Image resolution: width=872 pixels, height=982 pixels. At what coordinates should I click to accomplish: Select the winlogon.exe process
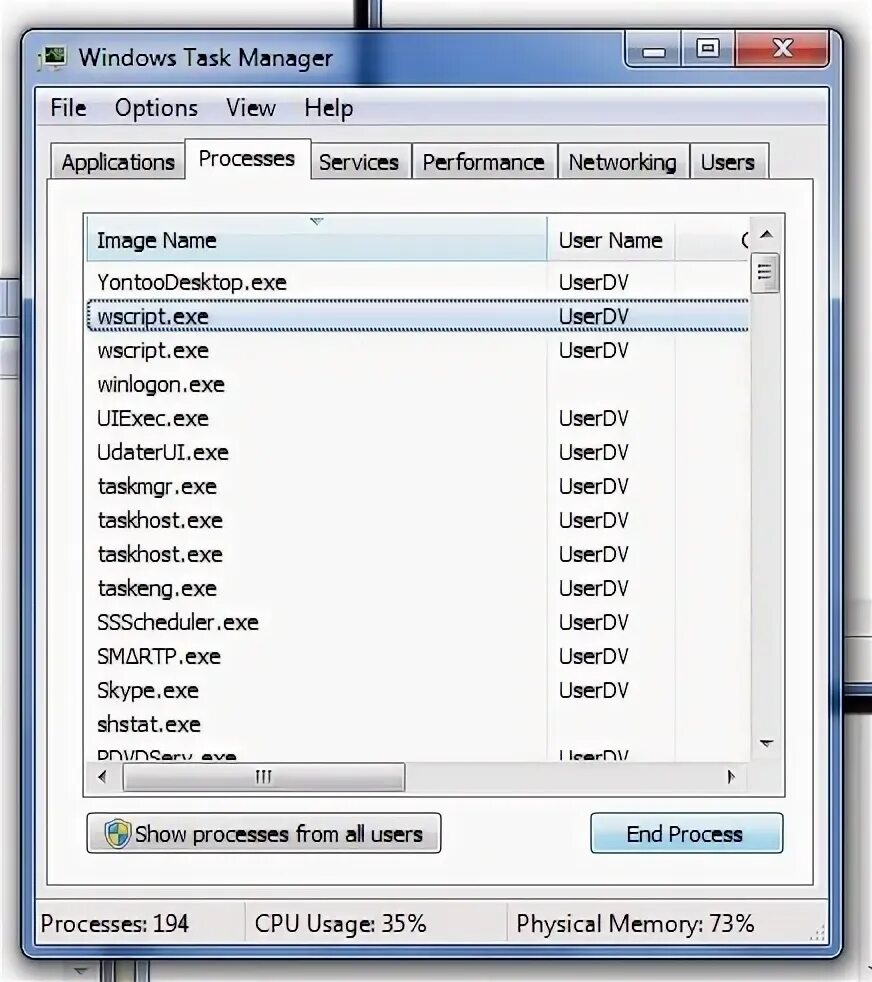(x=418, y=385)
